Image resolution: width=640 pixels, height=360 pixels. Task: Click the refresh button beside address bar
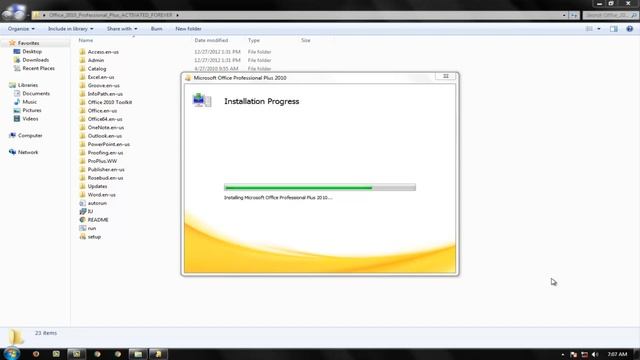574,15
